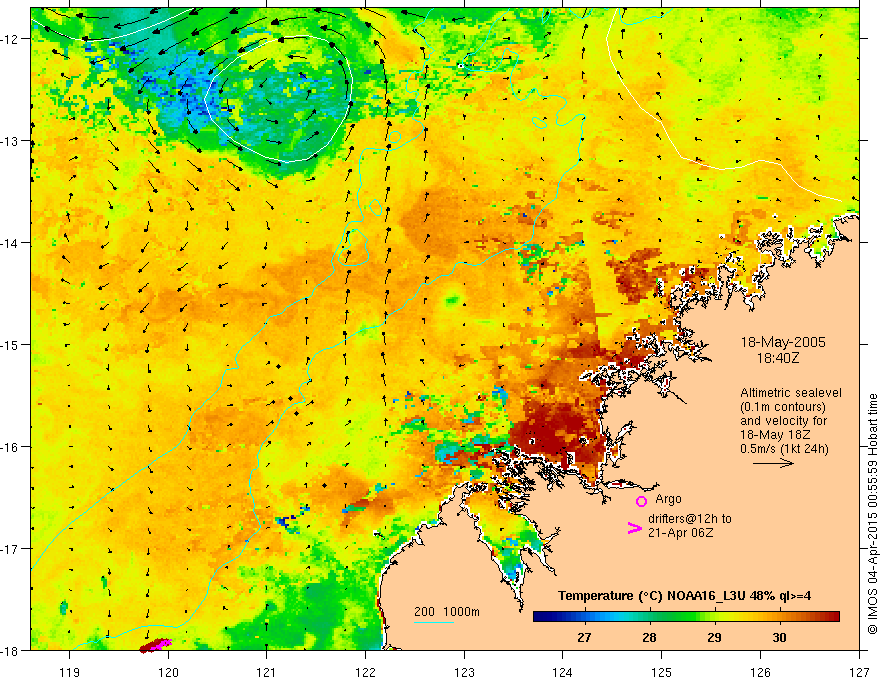Click the cyan bathymetry legend line
This screenshot has height=680, width=880.
pos(434,622)
